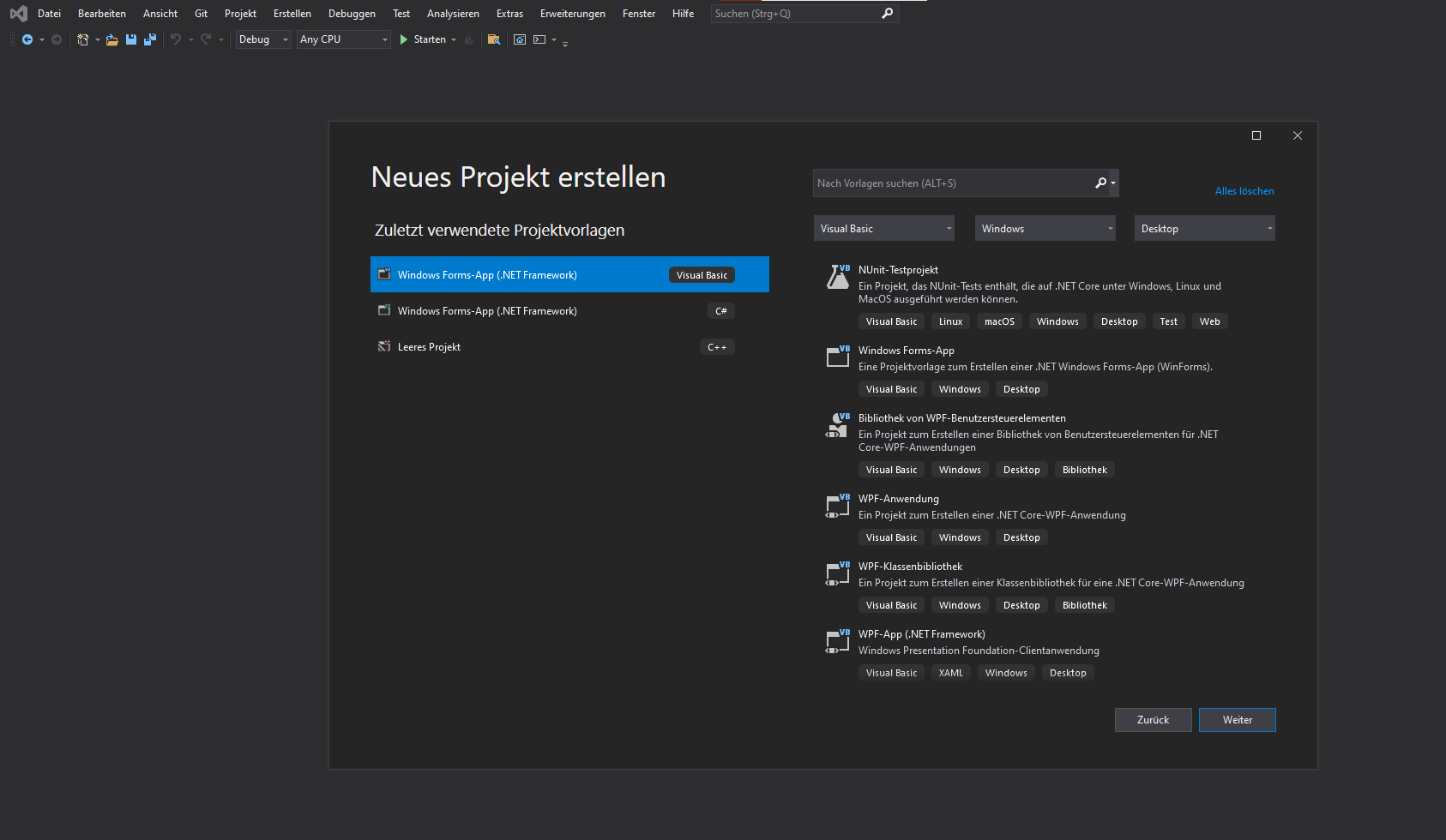Open the Debuggen menu

352,14
